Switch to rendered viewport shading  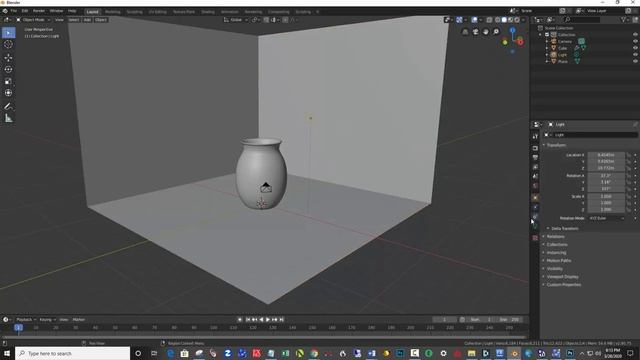point(517,20)
